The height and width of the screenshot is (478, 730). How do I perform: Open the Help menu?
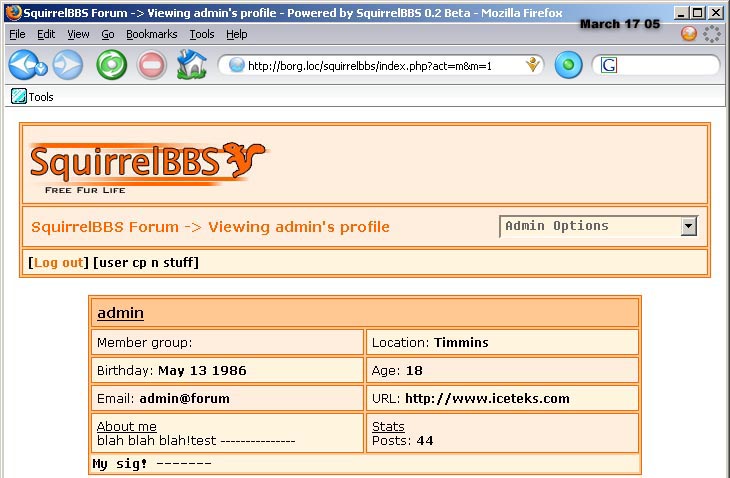coord(237,34)
